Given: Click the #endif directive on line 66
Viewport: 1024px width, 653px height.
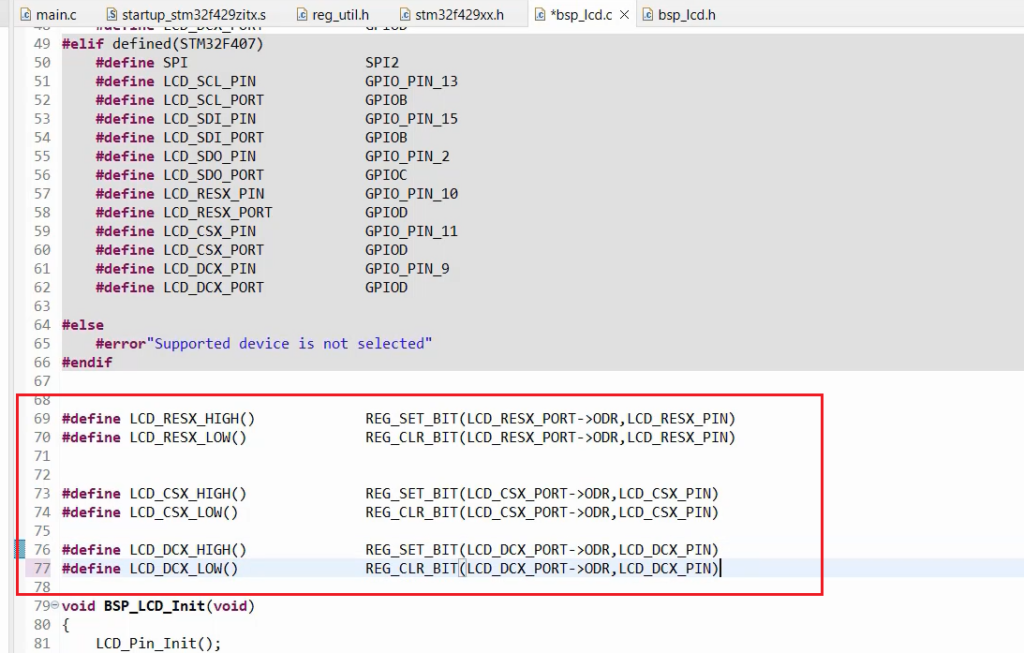Looking at the screenshot, I should (x=87, y=362).
